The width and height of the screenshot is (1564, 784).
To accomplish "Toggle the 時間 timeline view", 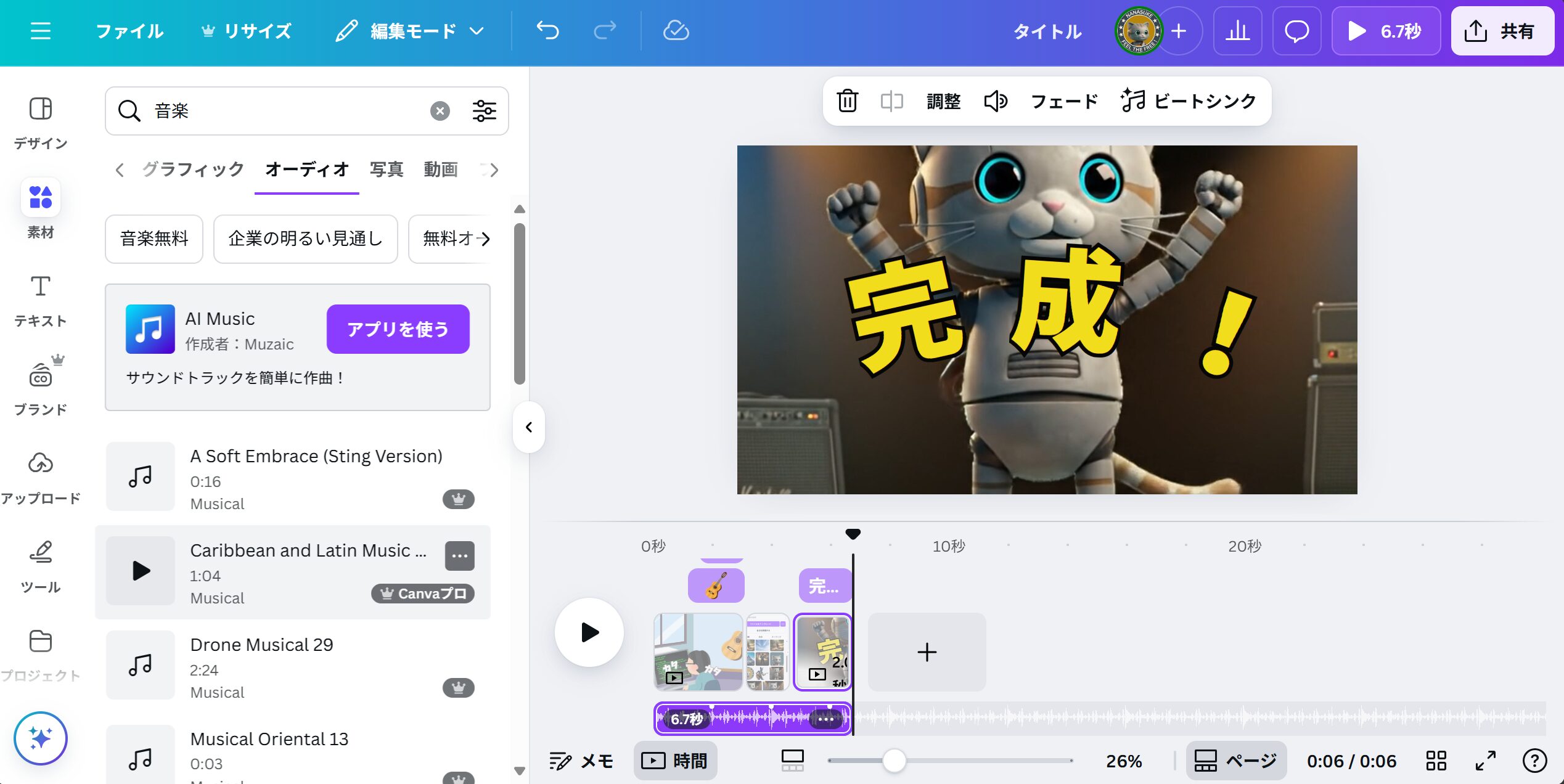I will (x=674, y=761).
